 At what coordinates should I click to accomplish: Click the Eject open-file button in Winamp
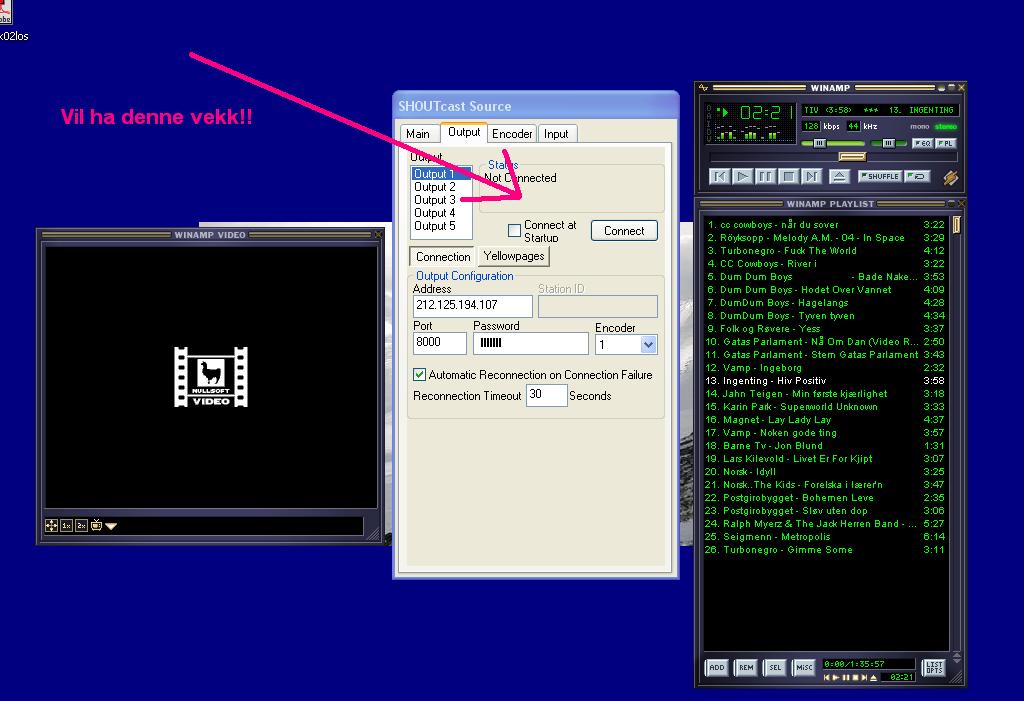pyautogui.click(x=839, y=176)
